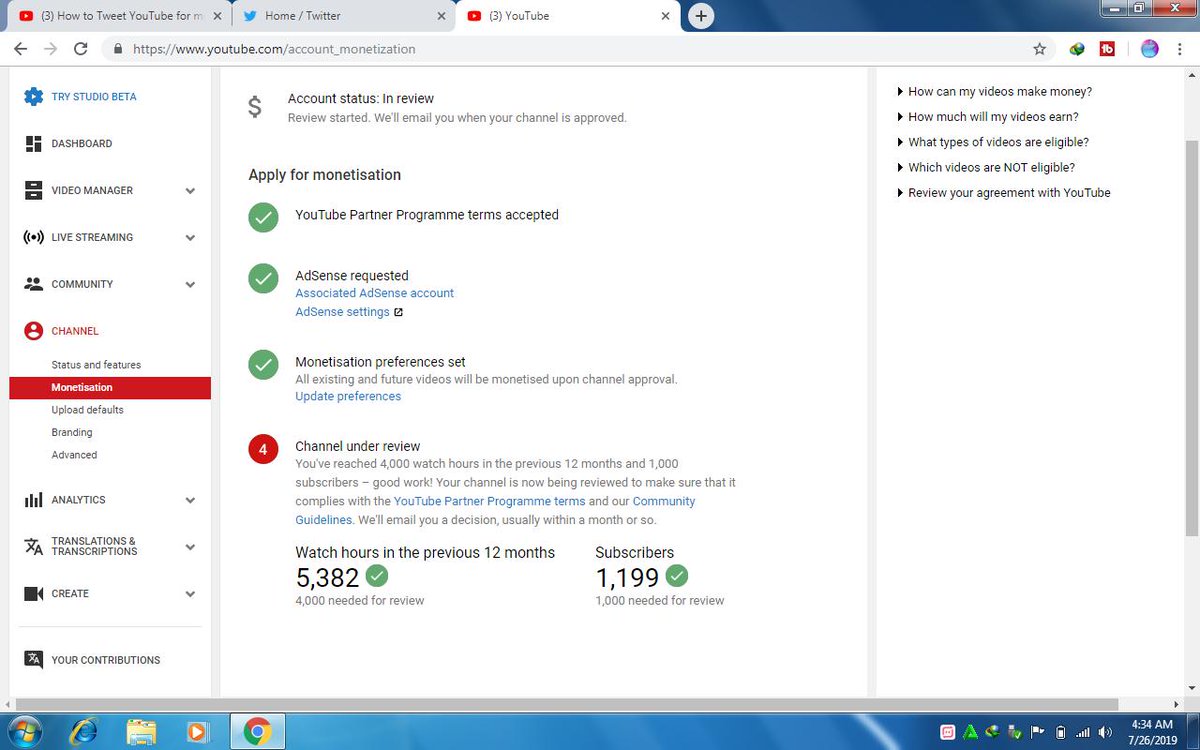The width and height of the screenshot is (1200, 750).
Task: Open the Chrome three-dot menu
Action: click(x=1180, y=48)
